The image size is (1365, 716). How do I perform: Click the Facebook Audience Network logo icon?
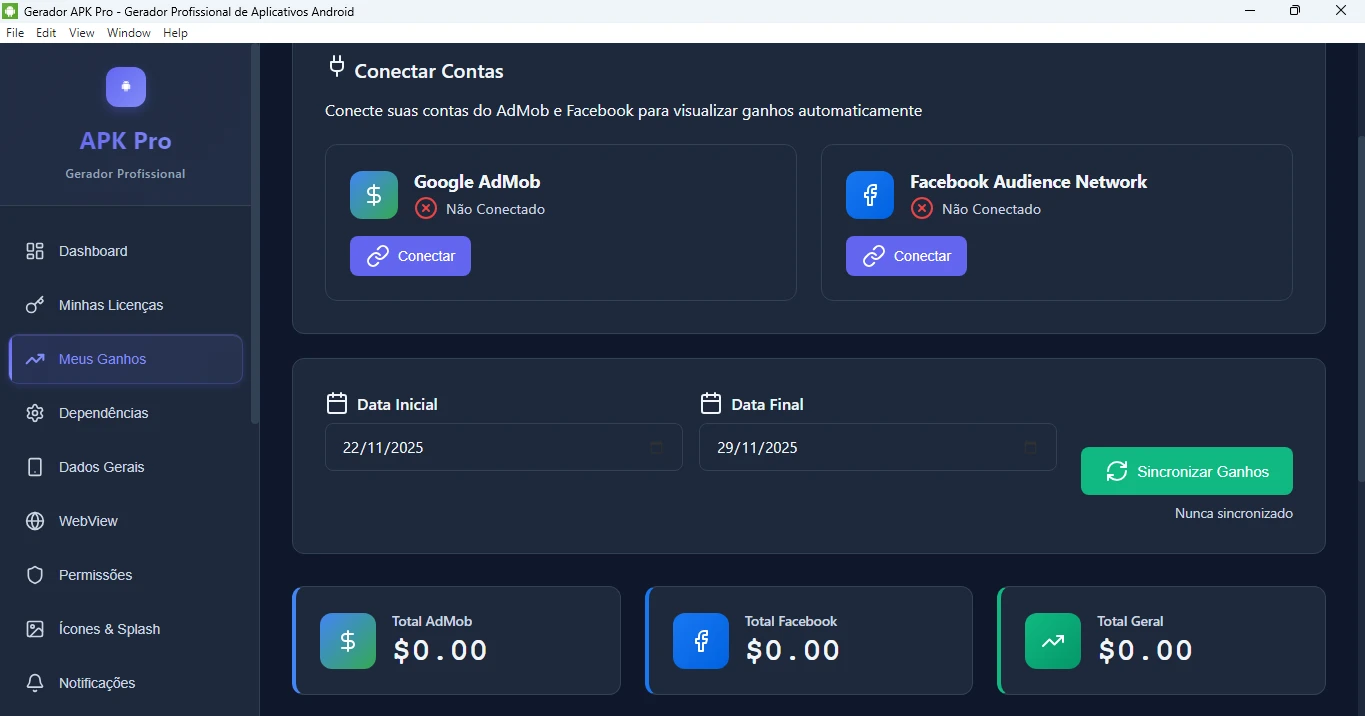tap(870, 195)
